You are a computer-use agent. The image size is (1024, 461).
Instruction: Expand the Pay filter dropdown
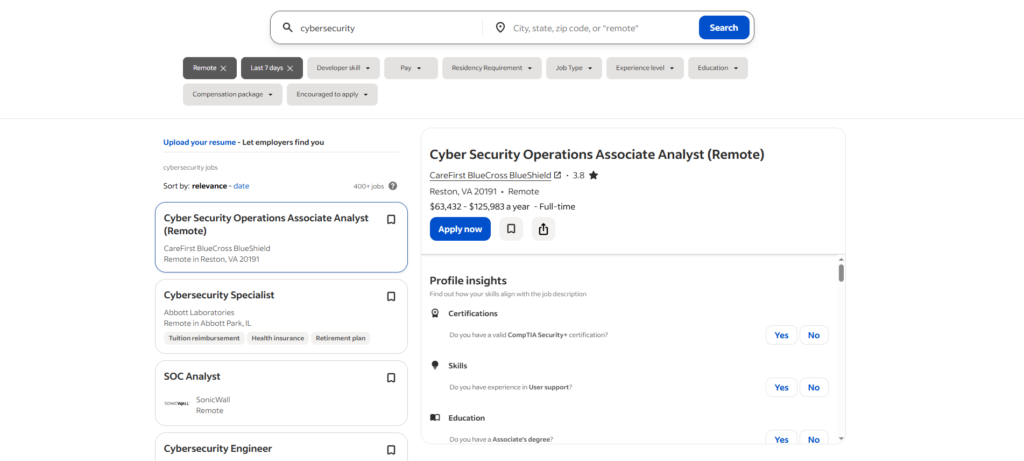411,68
